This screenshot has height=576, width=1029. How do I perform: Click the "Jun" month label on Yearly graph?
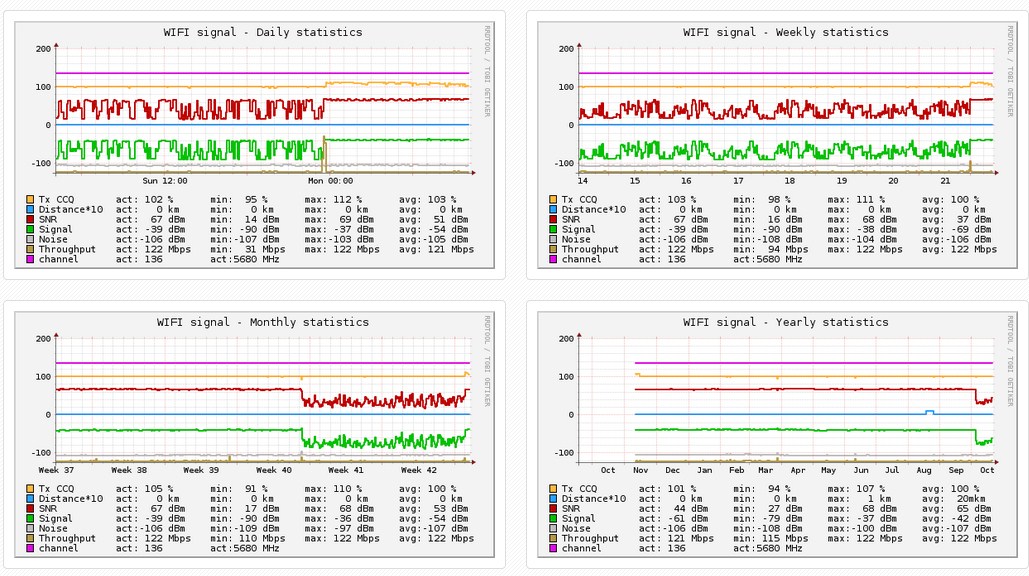860,470
